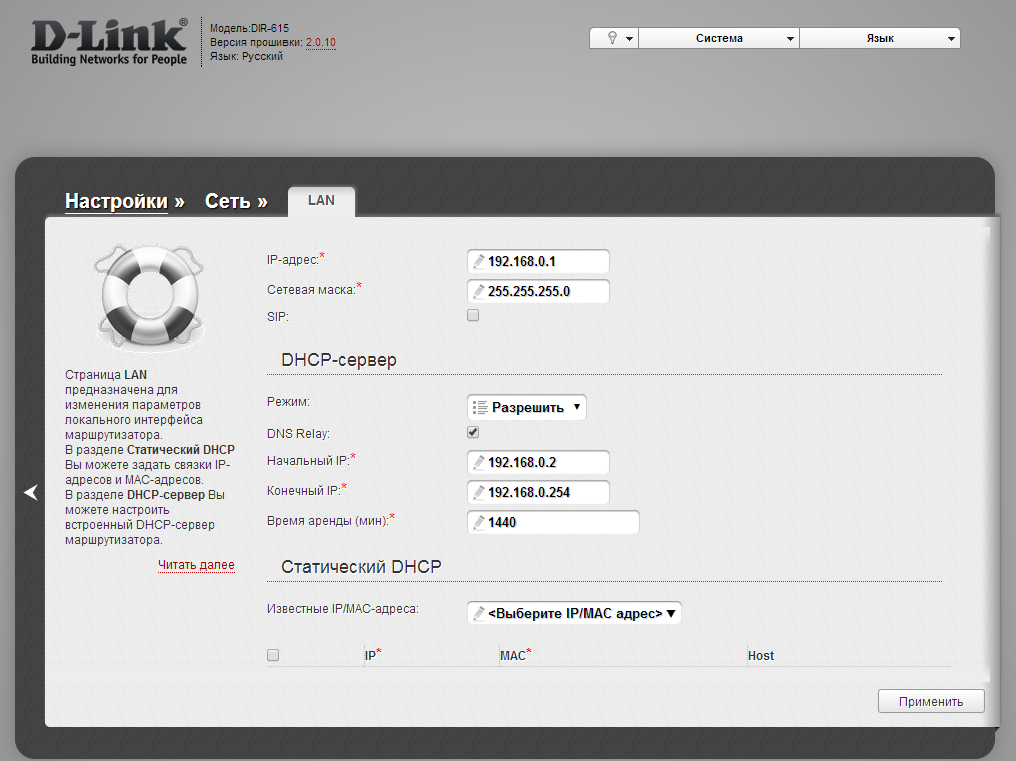This screenshot has width=1016, height=761.
Task: Open the Режим dropdown set to Разрешить
Action: (x=527, y=408)
